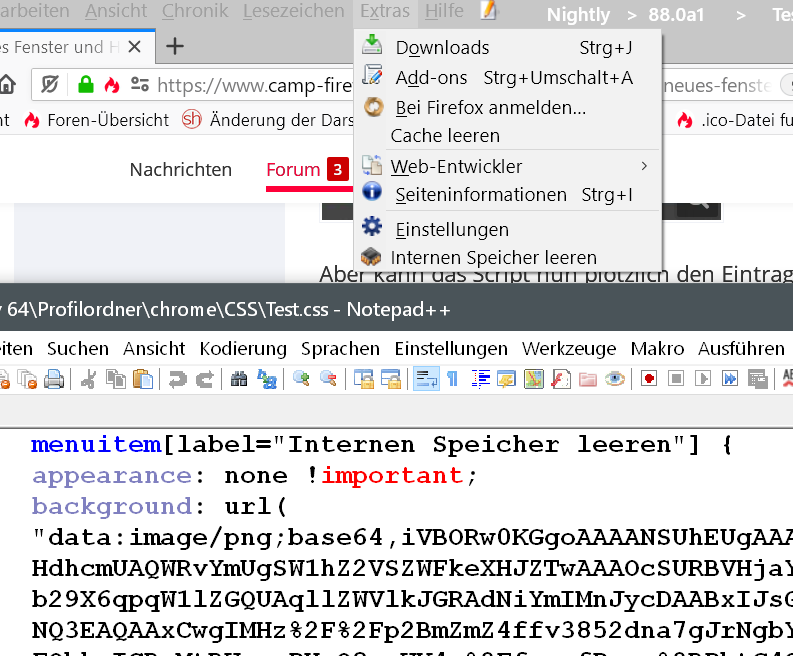
Task: Click the Firefox home button
Action: click(x=7, y=84)
